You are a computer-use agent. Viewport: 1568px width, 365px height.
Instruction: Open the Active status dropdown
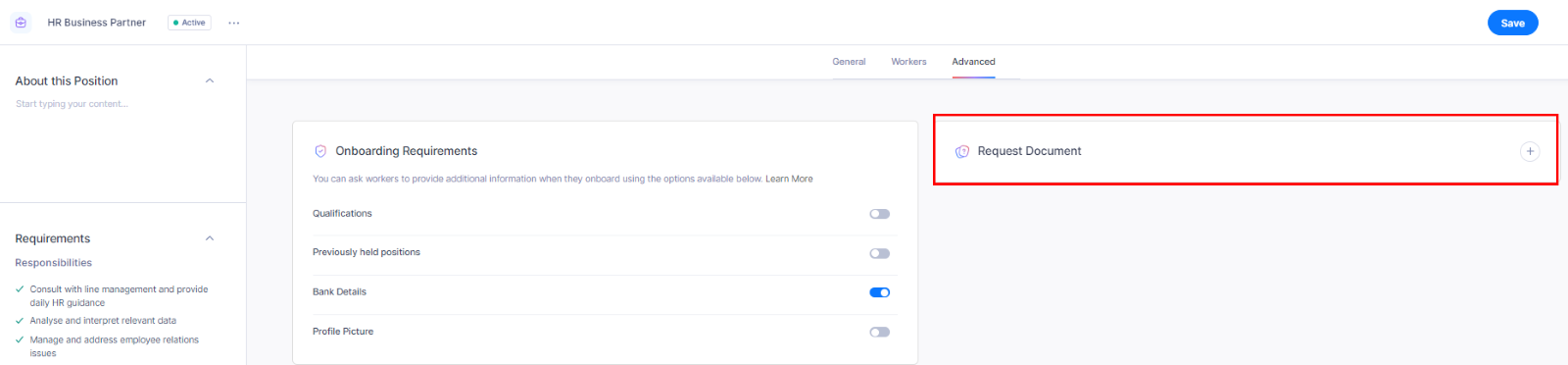coord(189,23)
